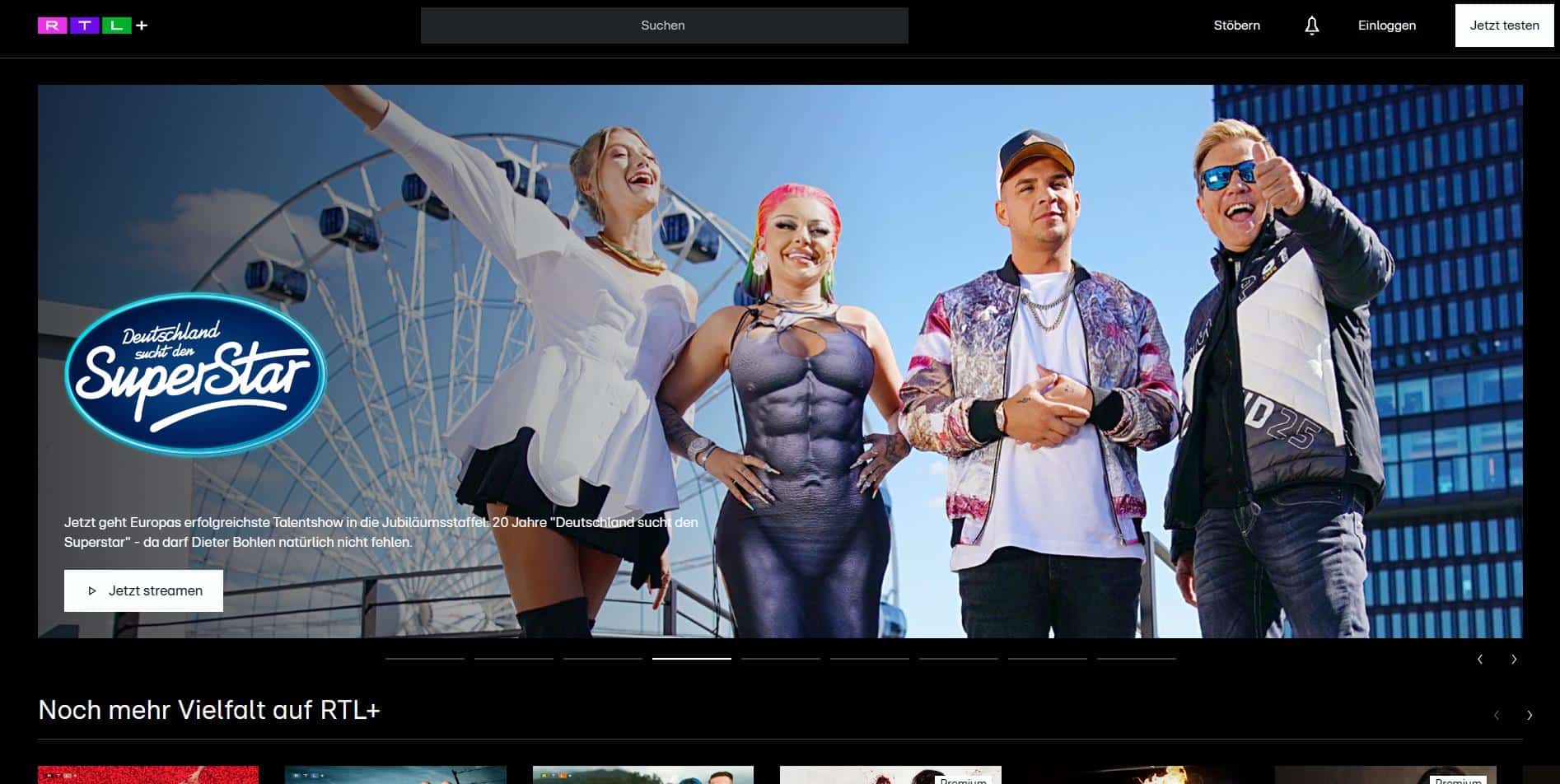This screenshot has height=784, width=1560.
Task: Jump to the last carousel slide indicator
Action: (1136, 659)
